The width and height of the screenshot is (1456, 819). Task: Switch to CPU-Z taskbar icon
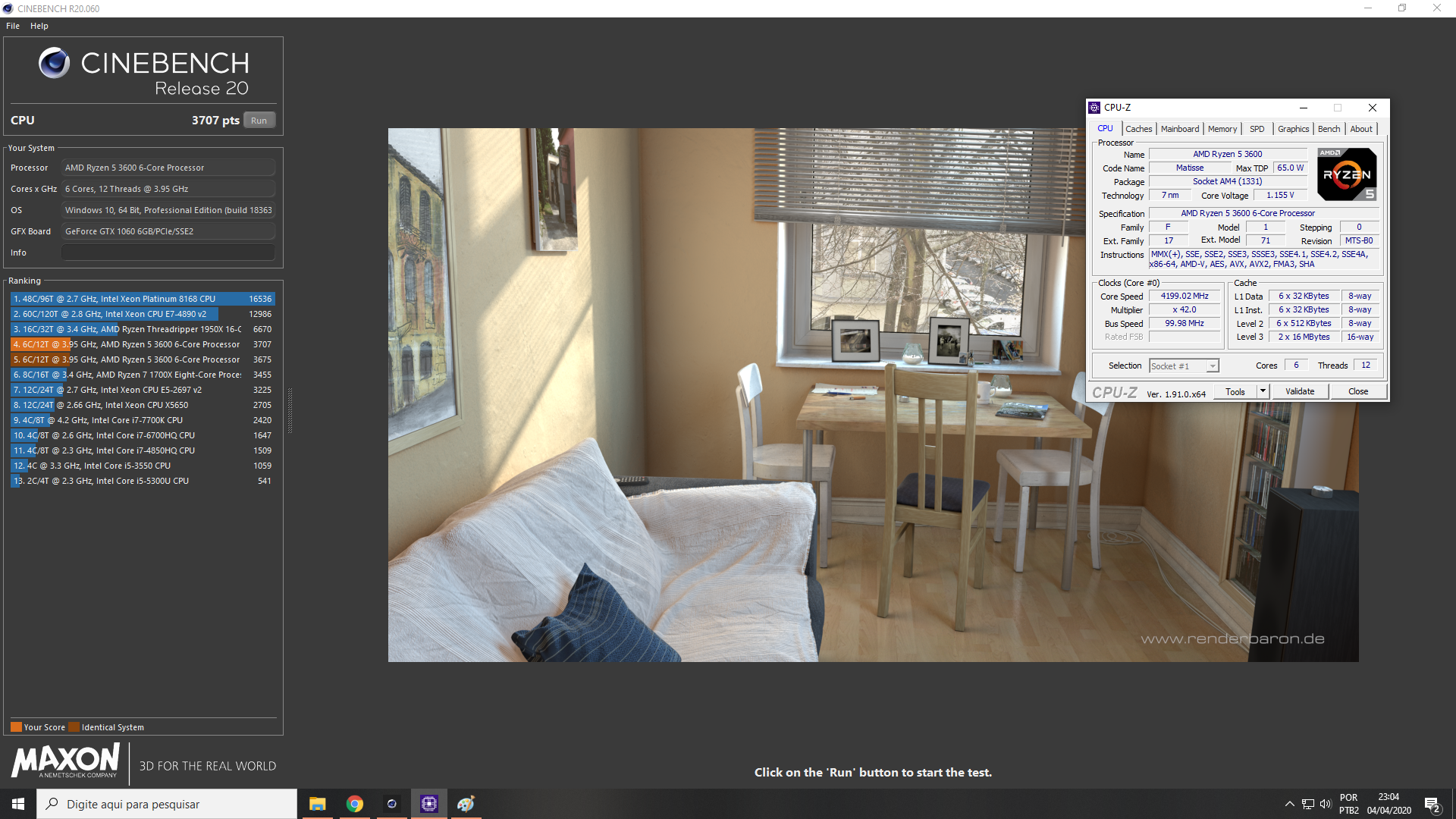point(429,804)
